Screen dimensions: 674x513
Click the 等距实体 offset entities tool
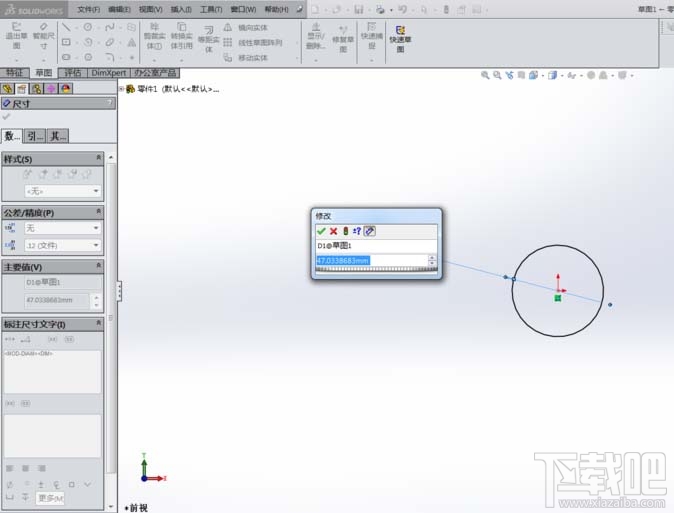208,39
